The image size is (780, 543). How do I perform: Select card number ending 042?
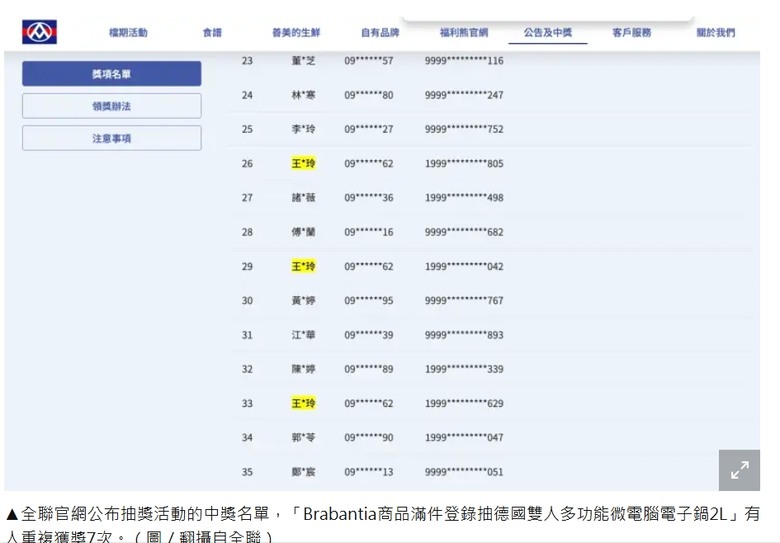[464, 266]
